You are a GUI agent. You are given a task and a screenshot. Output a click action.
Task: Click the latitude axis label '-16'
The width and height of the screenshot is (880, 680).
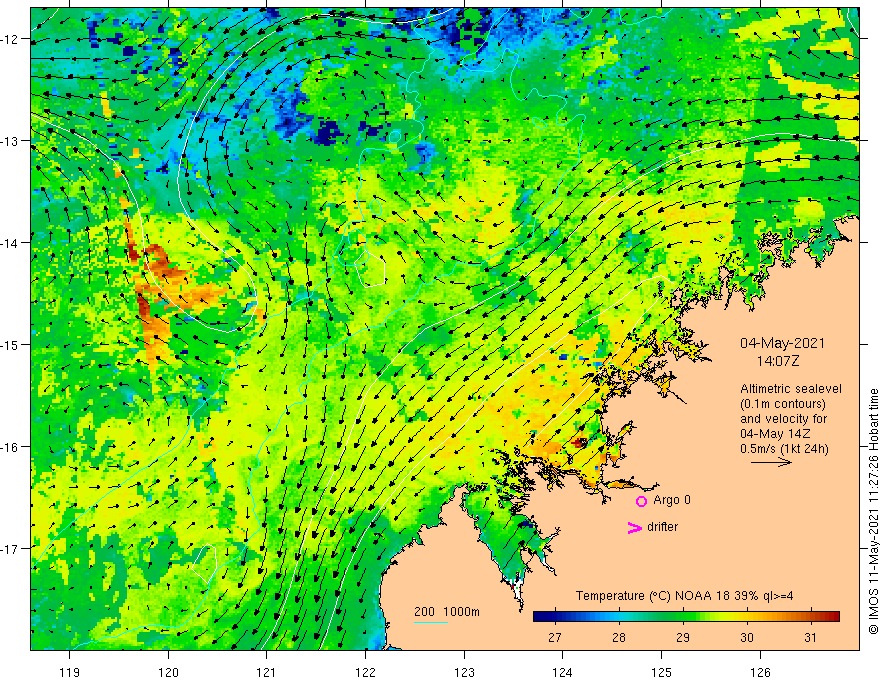pyautogui.click(x=10, y=447)
